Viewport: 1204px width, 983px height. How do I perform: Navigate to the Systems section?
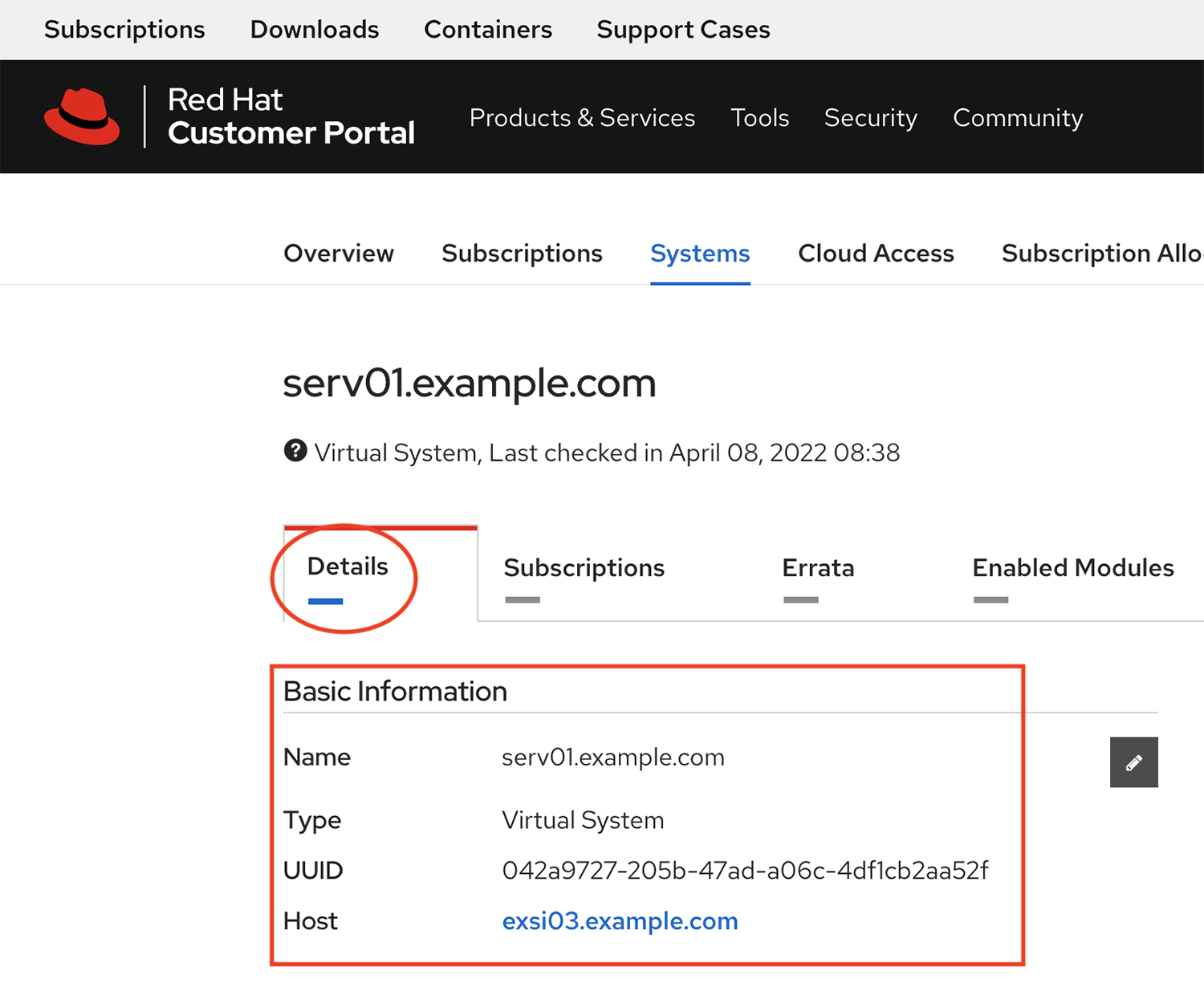click(x=699, y=253)
